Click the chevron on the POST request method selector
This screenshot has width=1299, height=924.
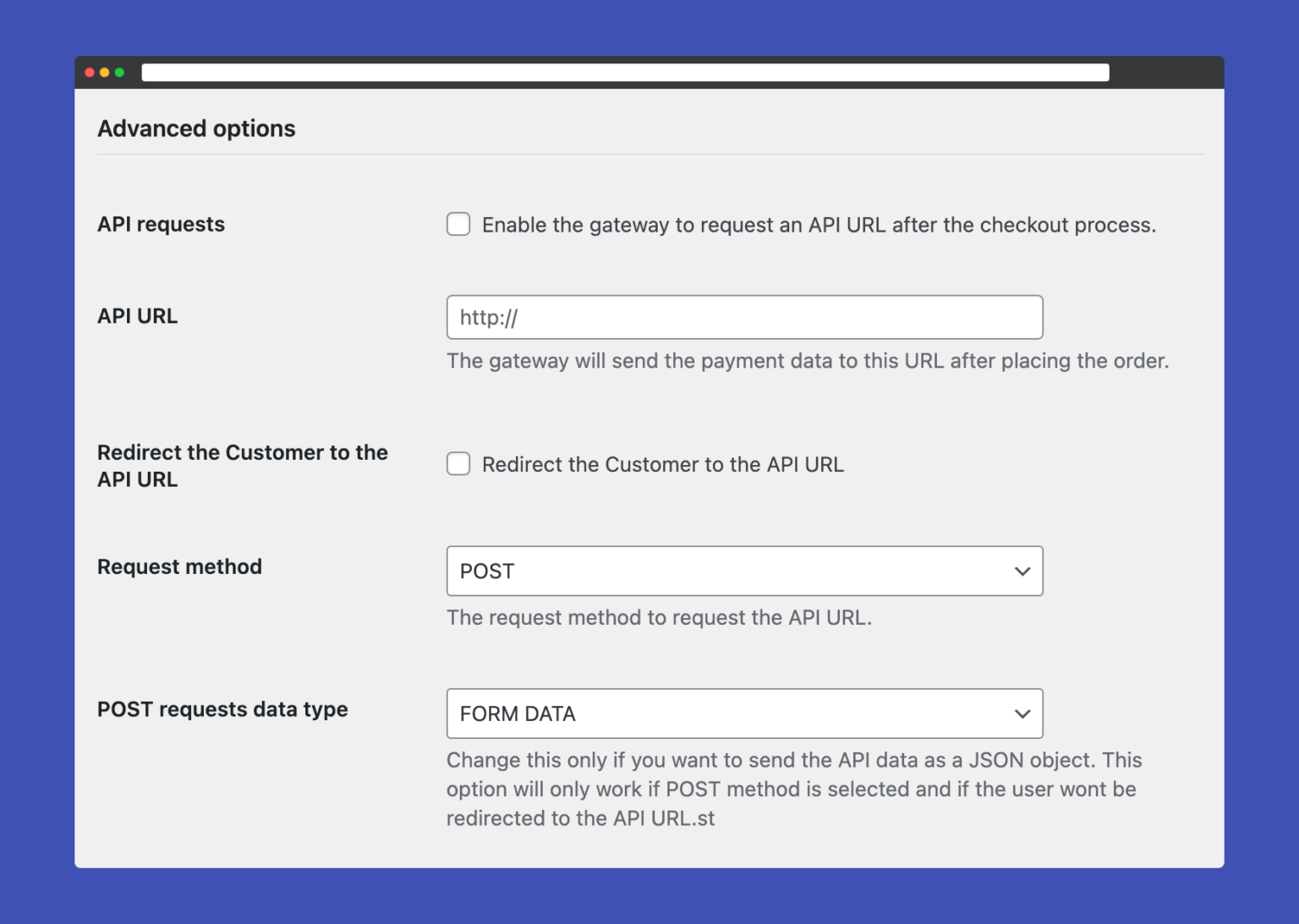pos(1022,571)
